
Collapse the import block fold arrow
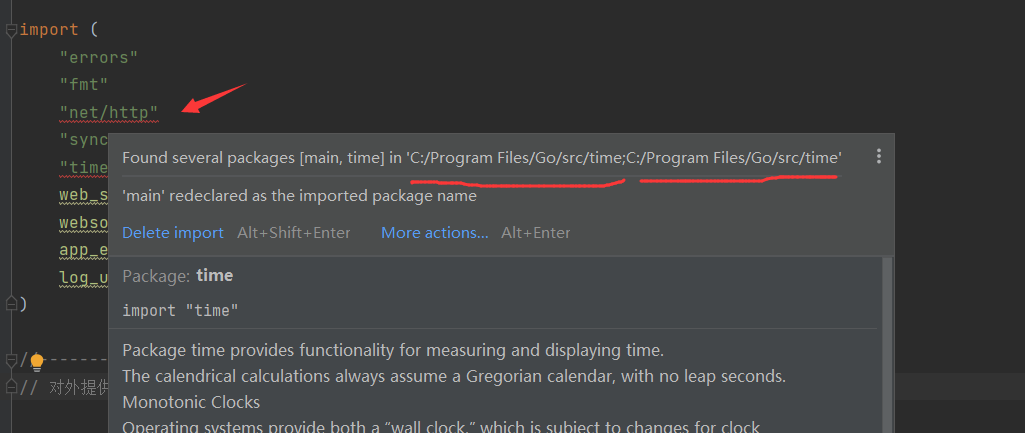click(11, 31)
